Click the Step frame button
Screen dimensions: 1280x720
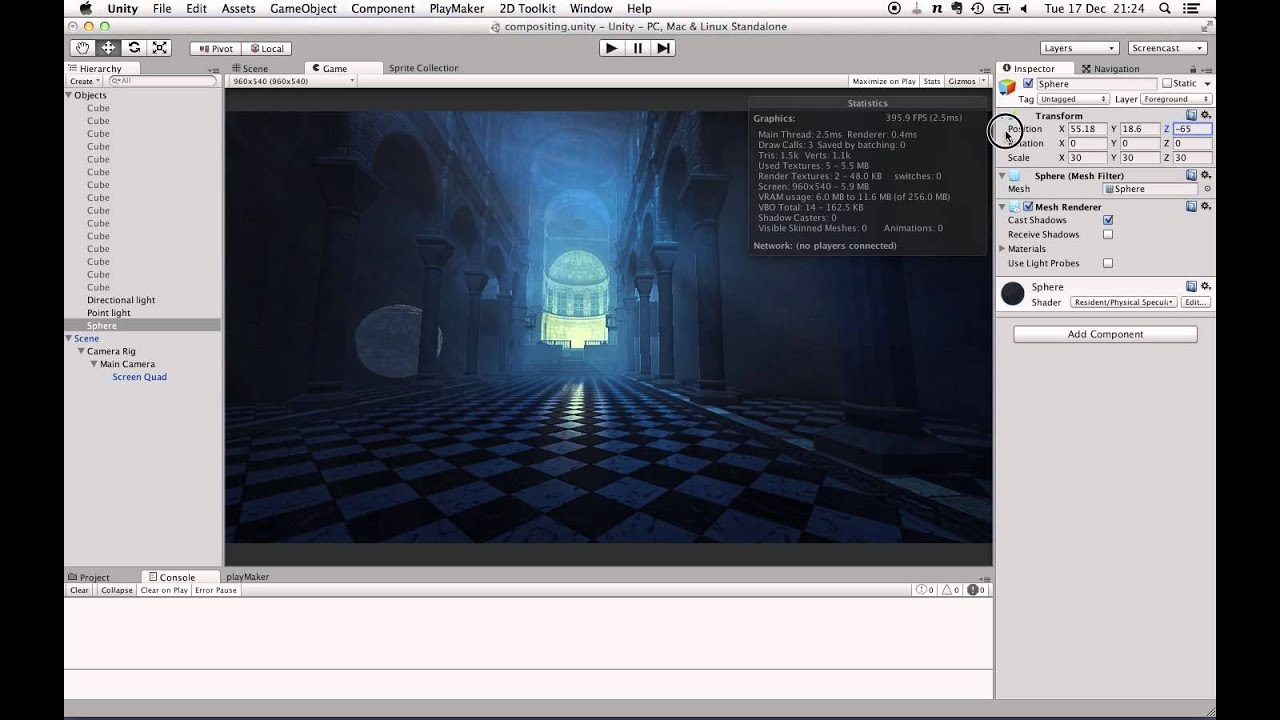click(x=662, y=48)
